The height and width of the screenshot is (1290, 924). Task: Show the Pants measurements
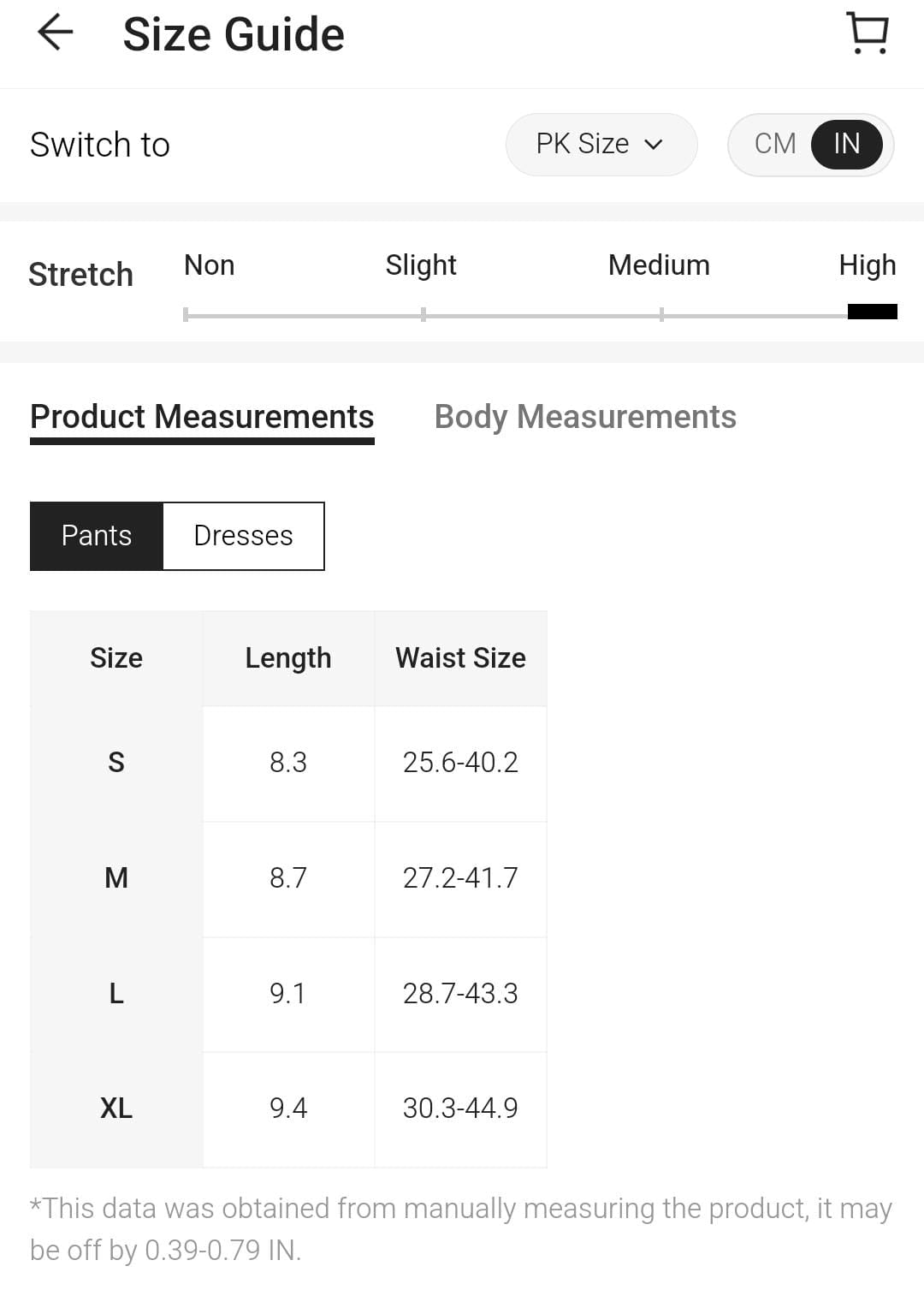tap(97, 536)
